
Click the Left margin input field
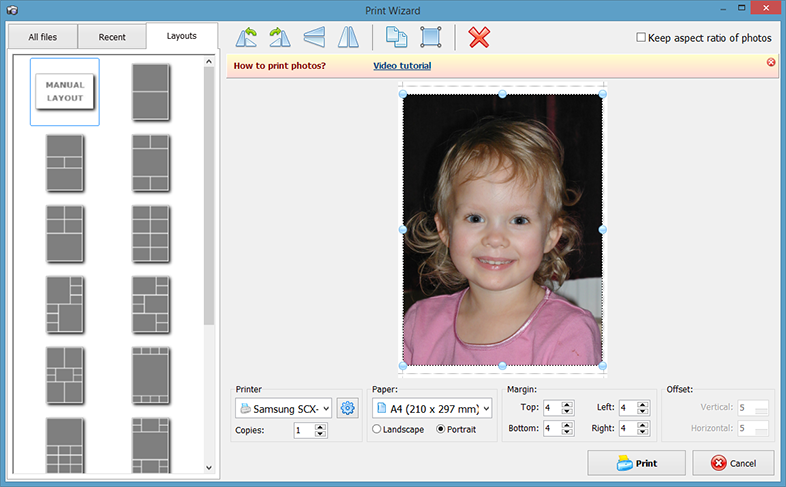pyautogui.click(x=628, y=408)
